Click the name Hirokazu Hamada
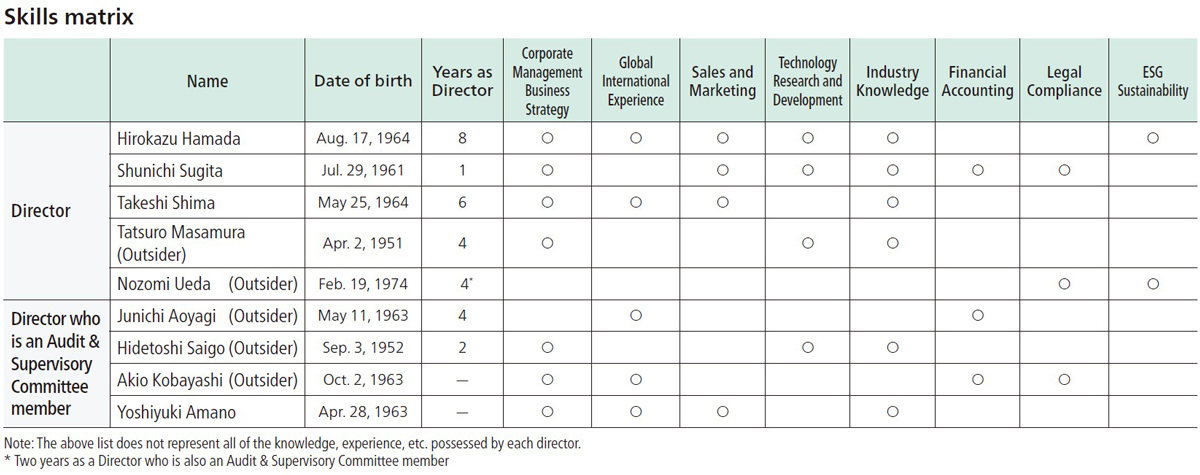This screenshot has height=475, width=1200. click(x=179, y=139)
